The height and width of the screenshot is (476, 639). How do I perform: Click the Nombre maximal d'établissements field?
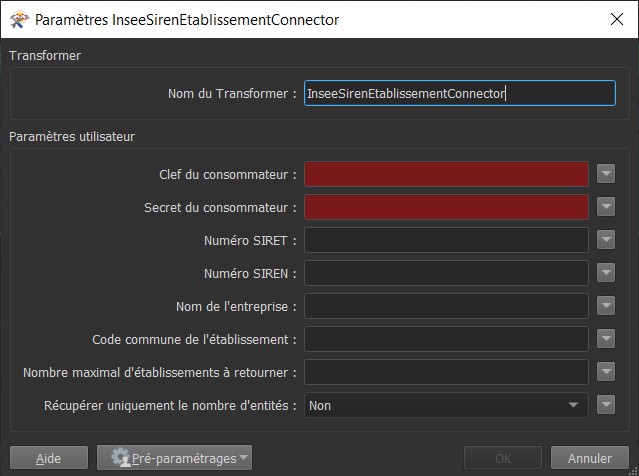tap(446, 372)
